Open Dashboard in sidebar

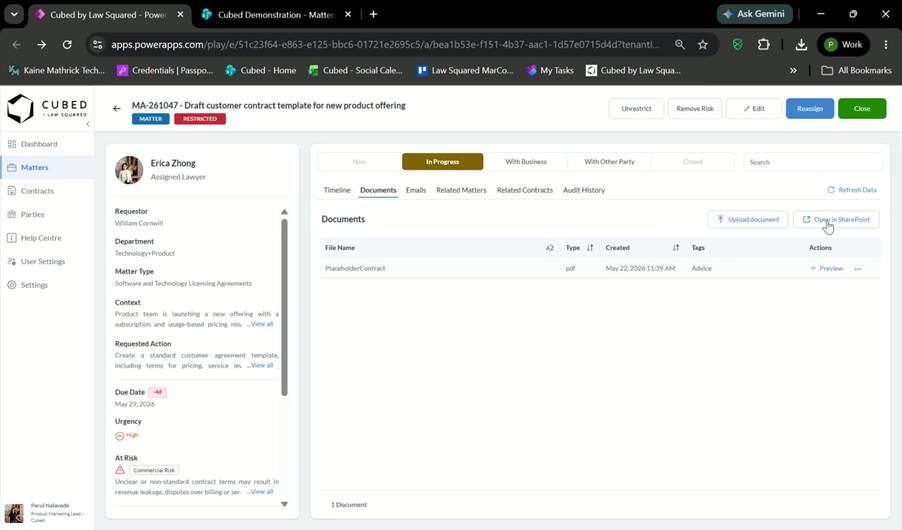point(39,144)
